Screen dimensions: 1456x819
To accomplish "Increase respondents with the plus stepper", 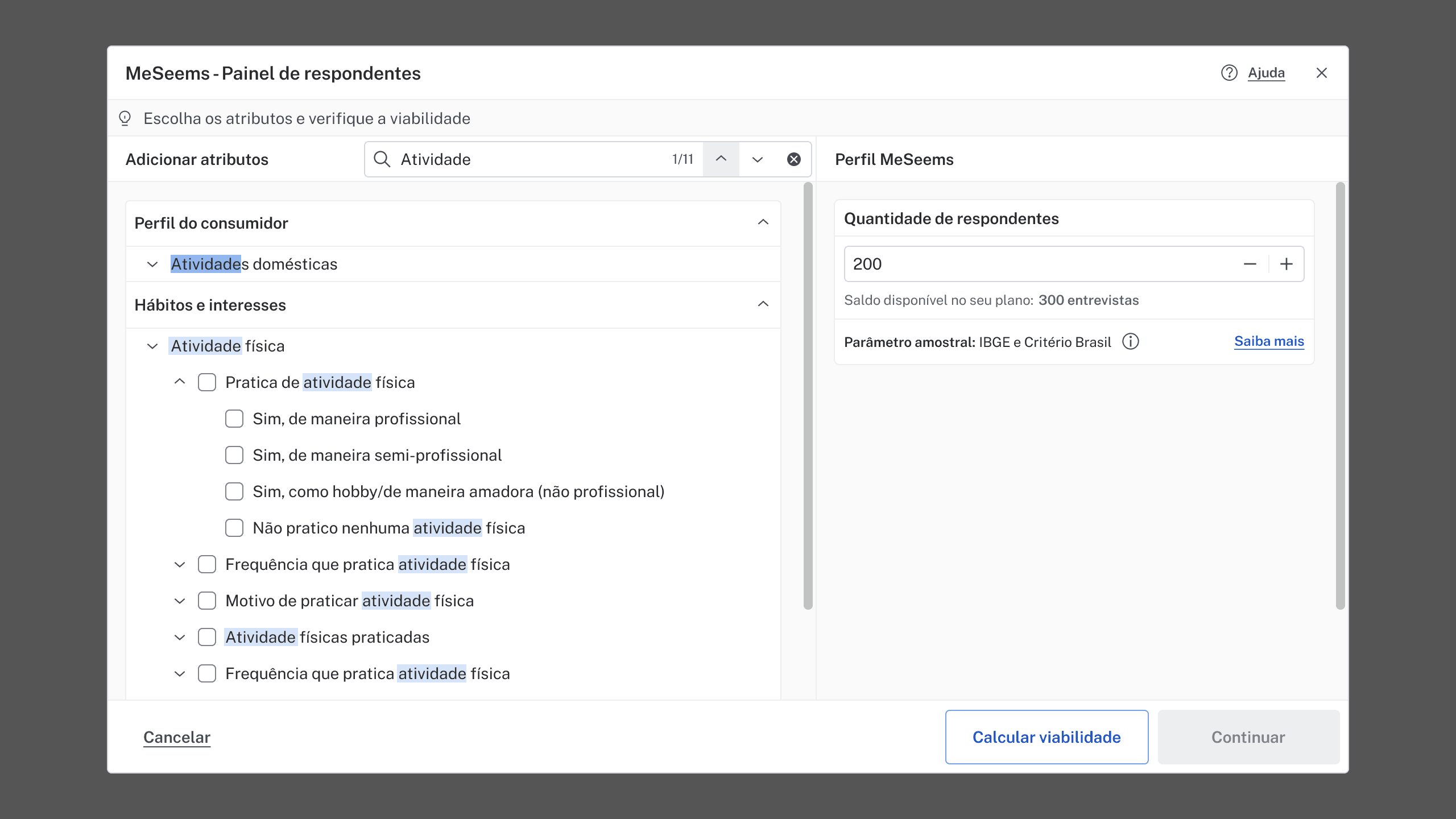I will (1287, 263).
